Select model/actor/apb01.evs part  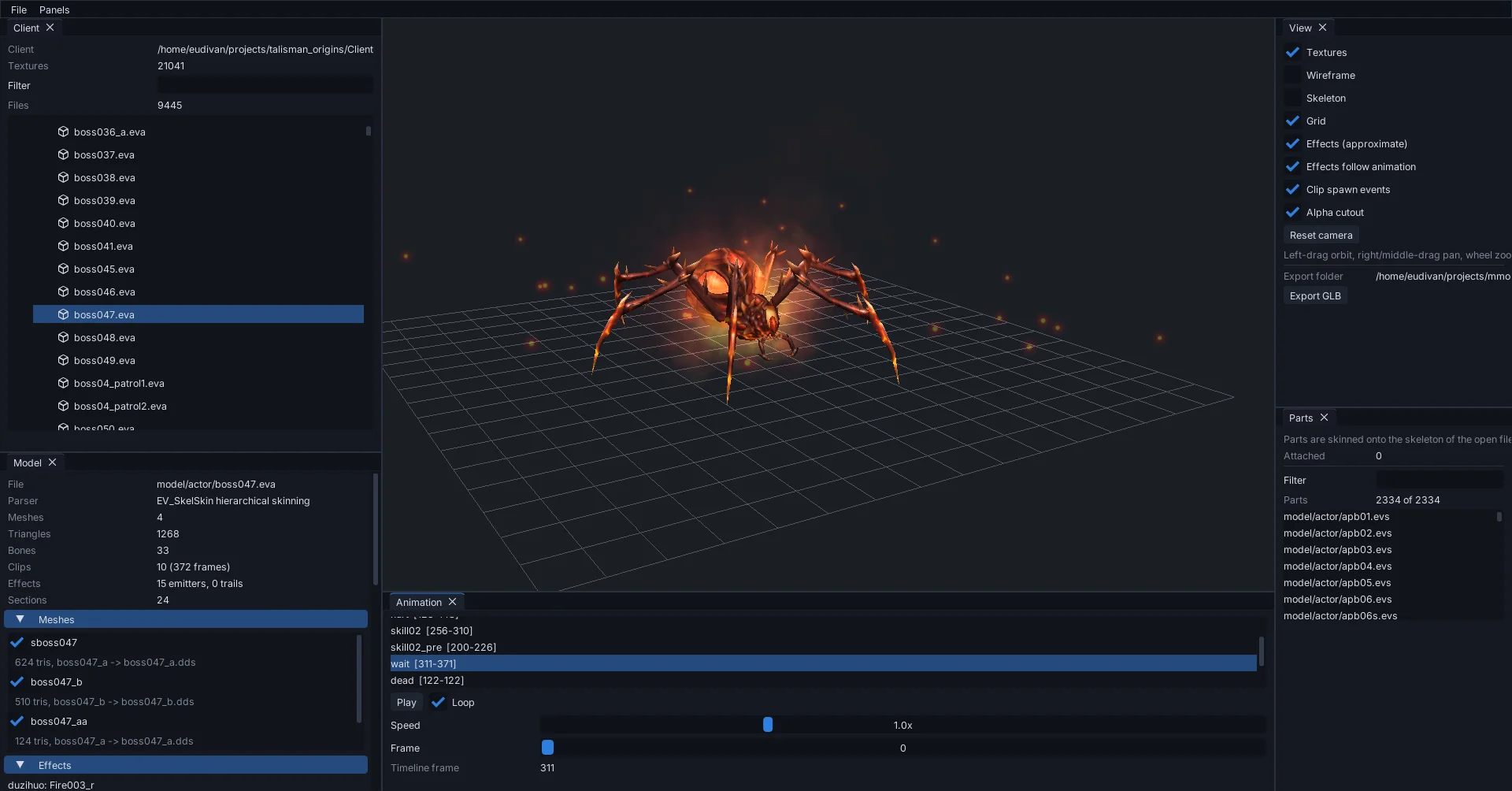click(x=1336, y=516)
